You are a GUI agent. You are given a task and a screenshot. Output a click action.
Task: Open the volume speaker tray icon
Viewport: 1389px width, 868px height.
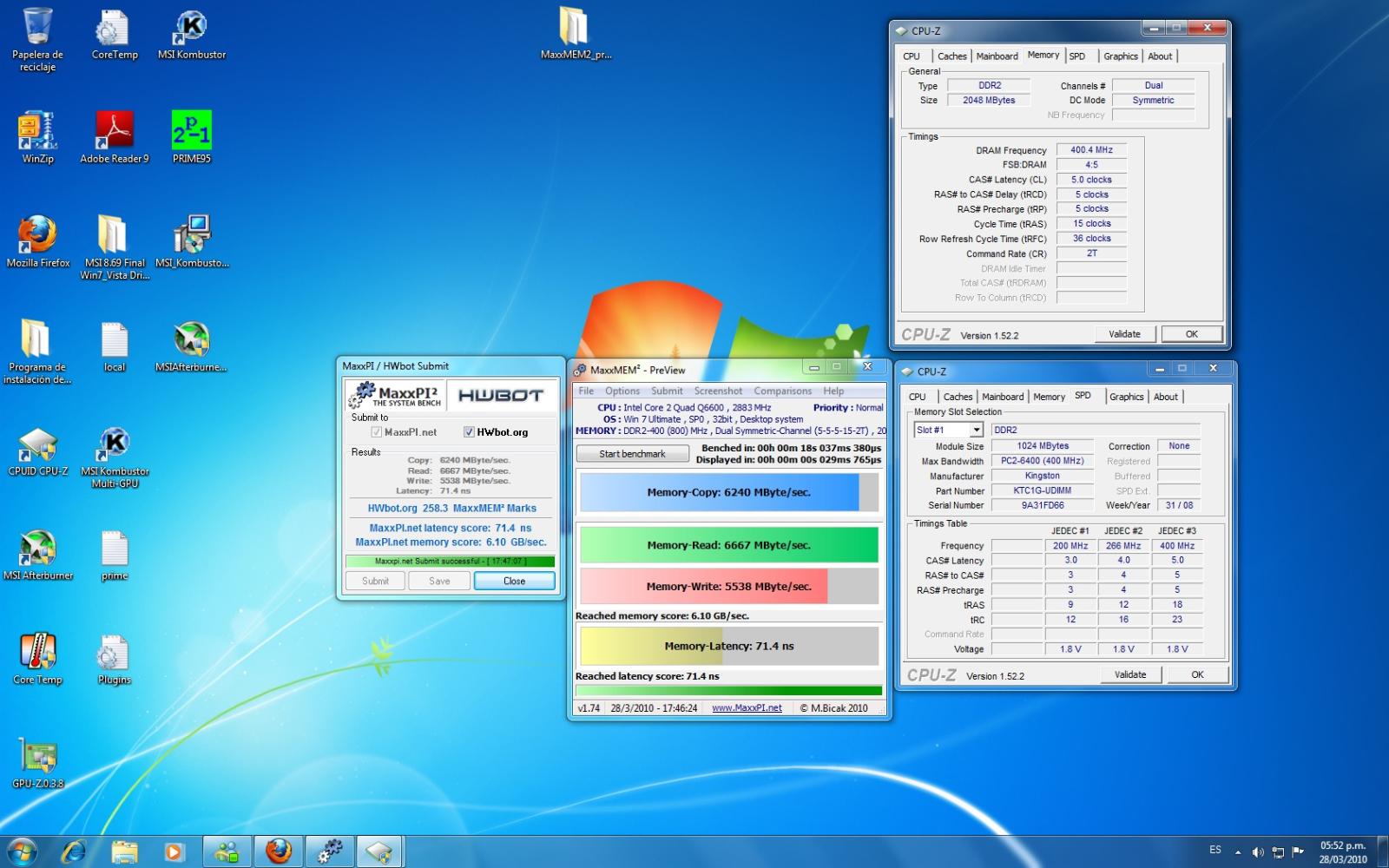pos(1258,852)
